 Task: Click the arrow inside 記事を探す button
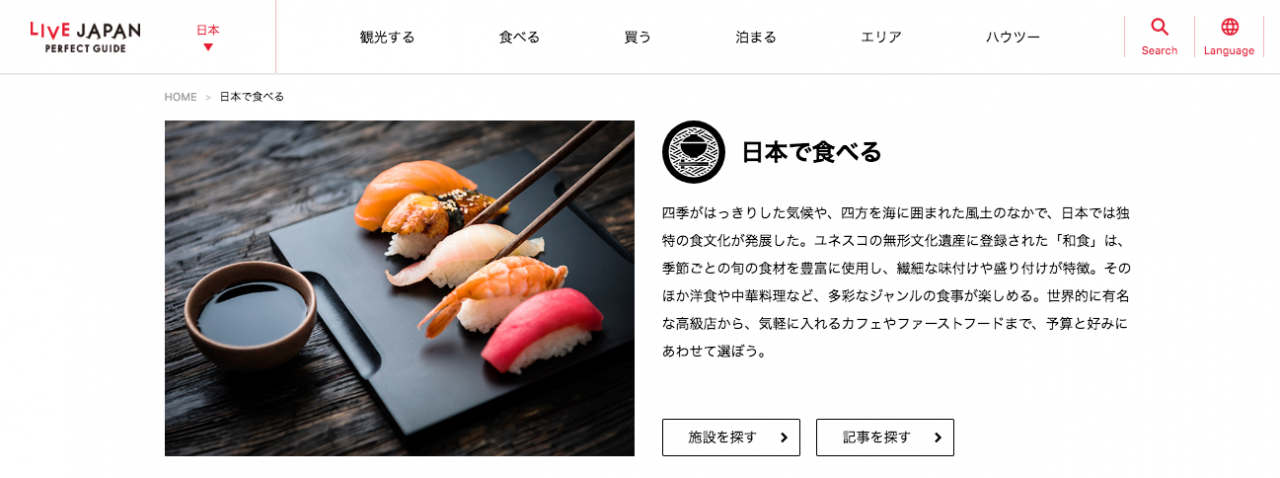click(938, 438)
